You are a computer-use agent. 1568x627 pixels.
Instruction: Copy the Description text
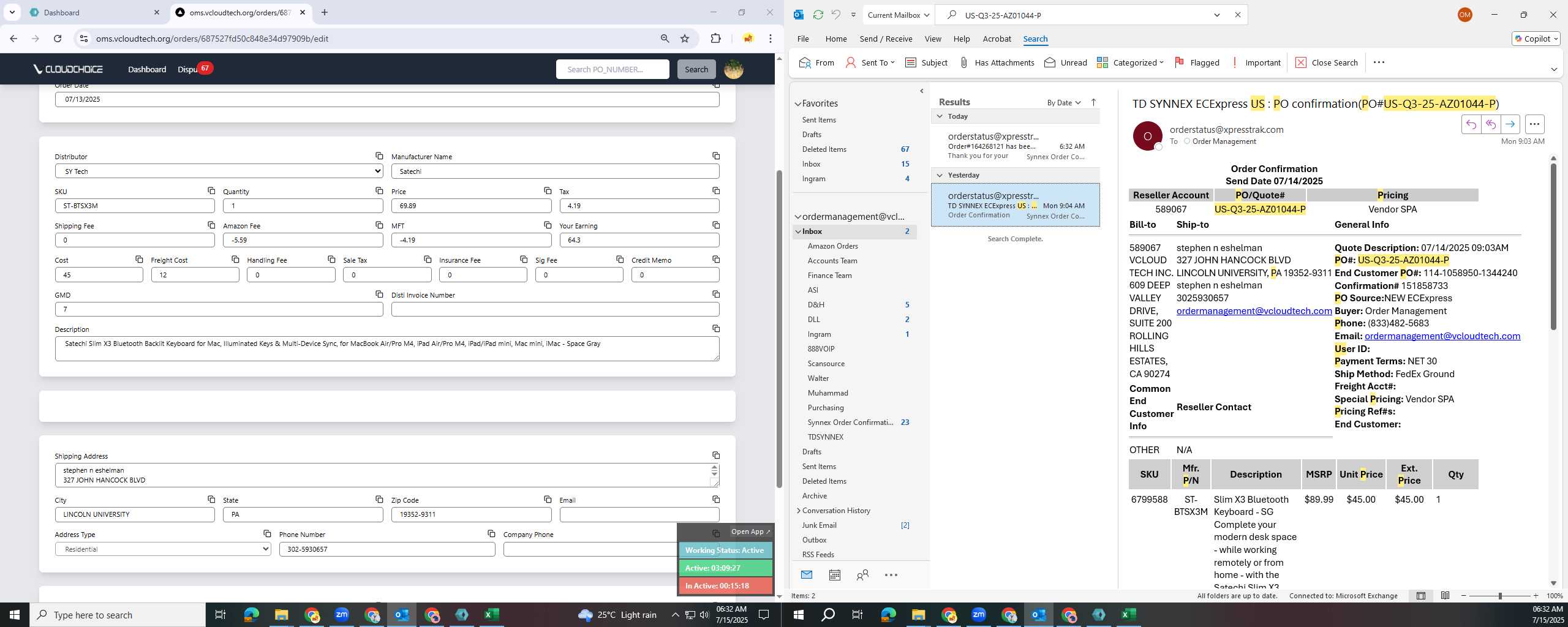tap(715, 329)
